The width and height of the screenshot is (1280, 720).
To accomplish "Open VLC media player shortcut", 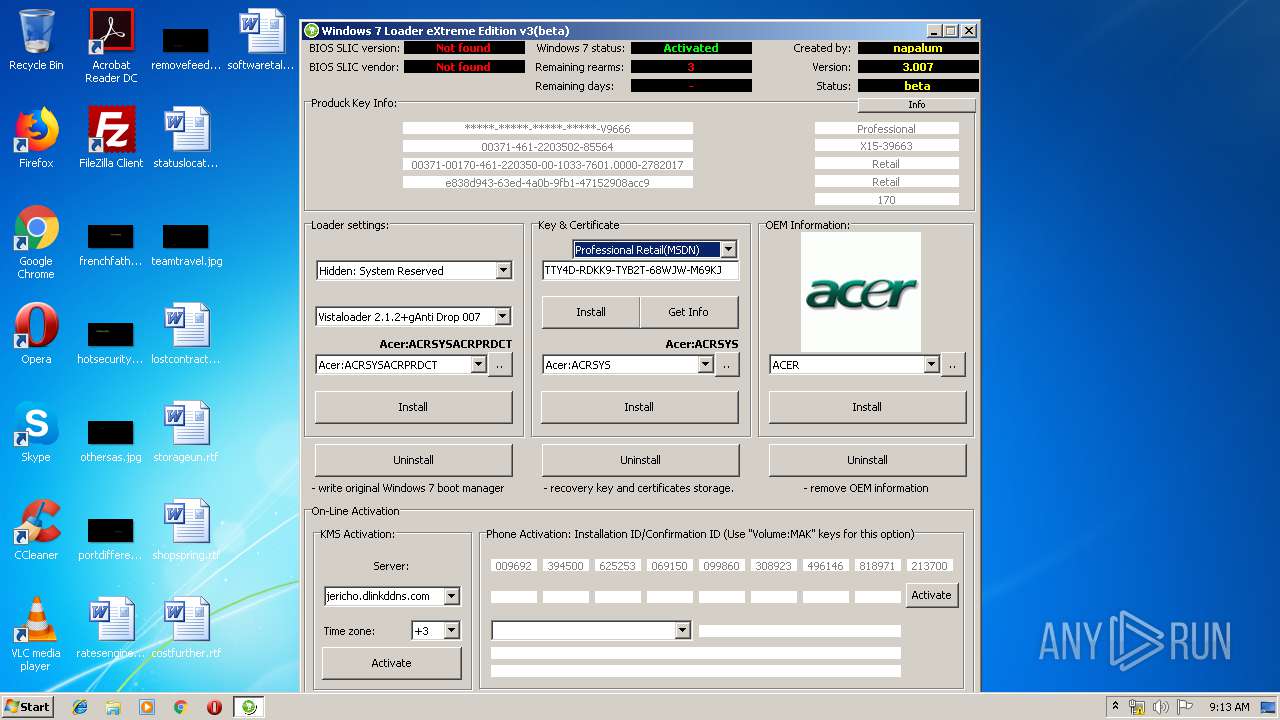I will click(36, 634).
